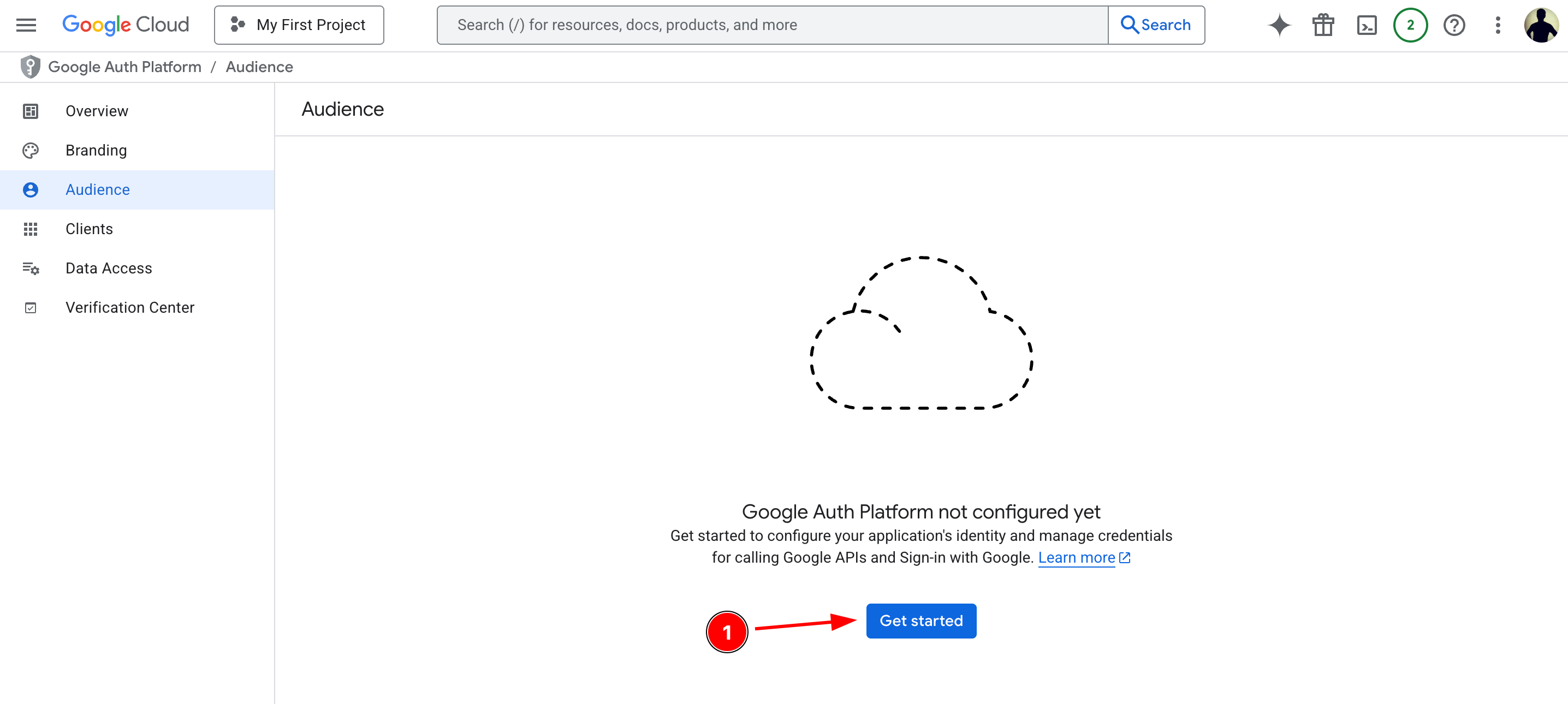Screen dimensions: 1568x704
Task: Click the Audience page heading
Action: (343, 109)
